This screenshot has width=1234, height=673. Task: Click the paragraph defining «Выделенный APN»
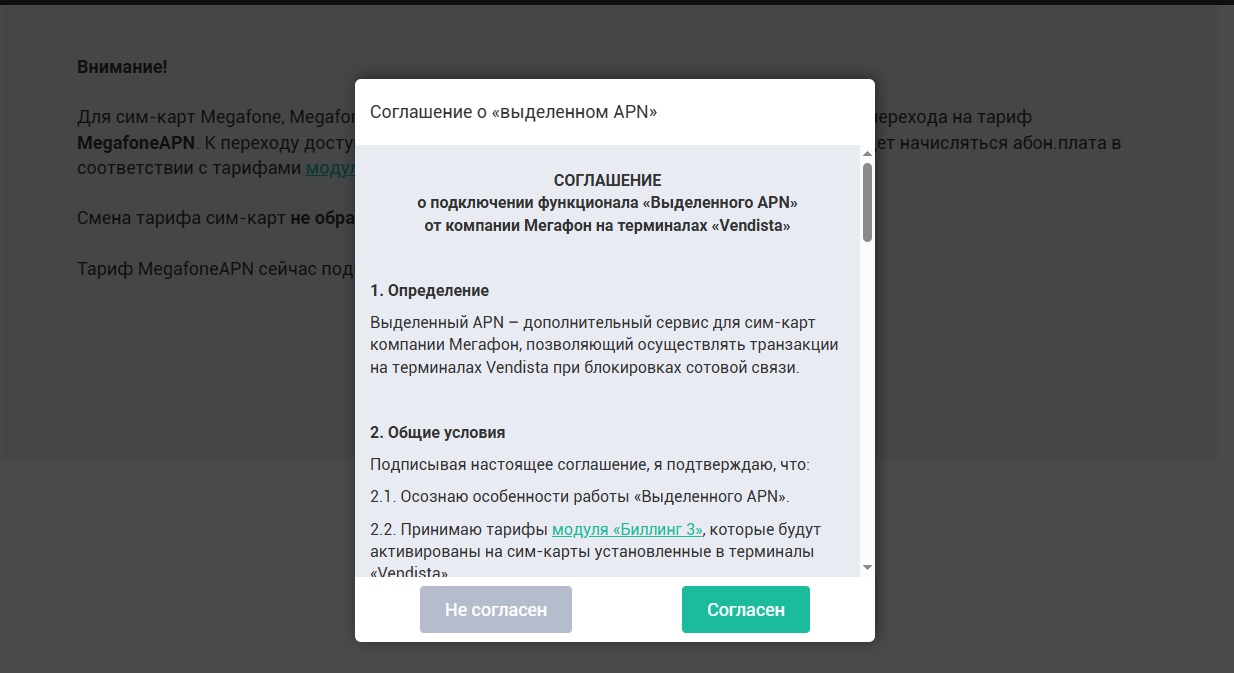(603, 345)
